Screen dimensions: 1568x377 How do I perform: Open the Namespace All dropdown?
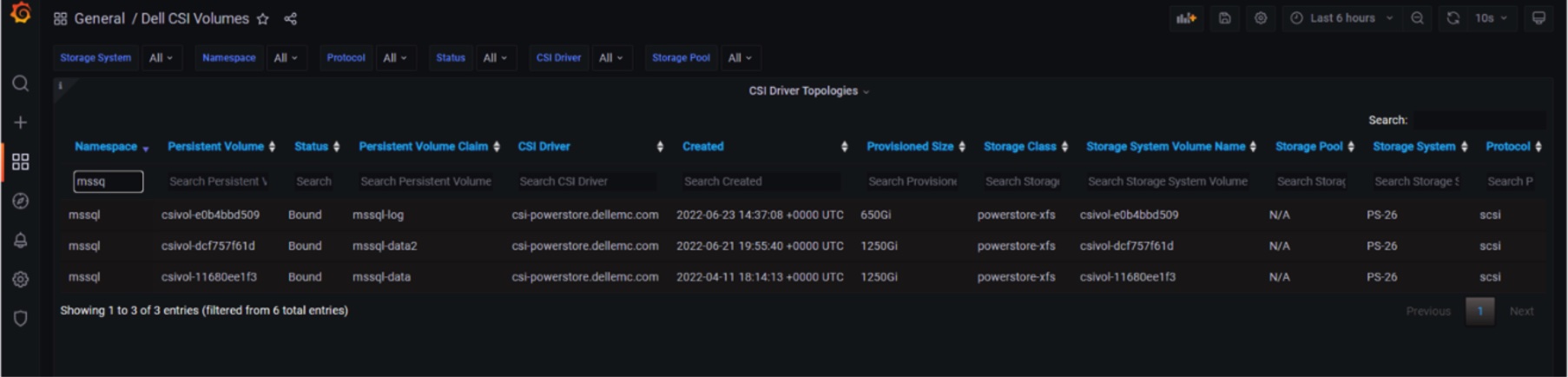286,57
